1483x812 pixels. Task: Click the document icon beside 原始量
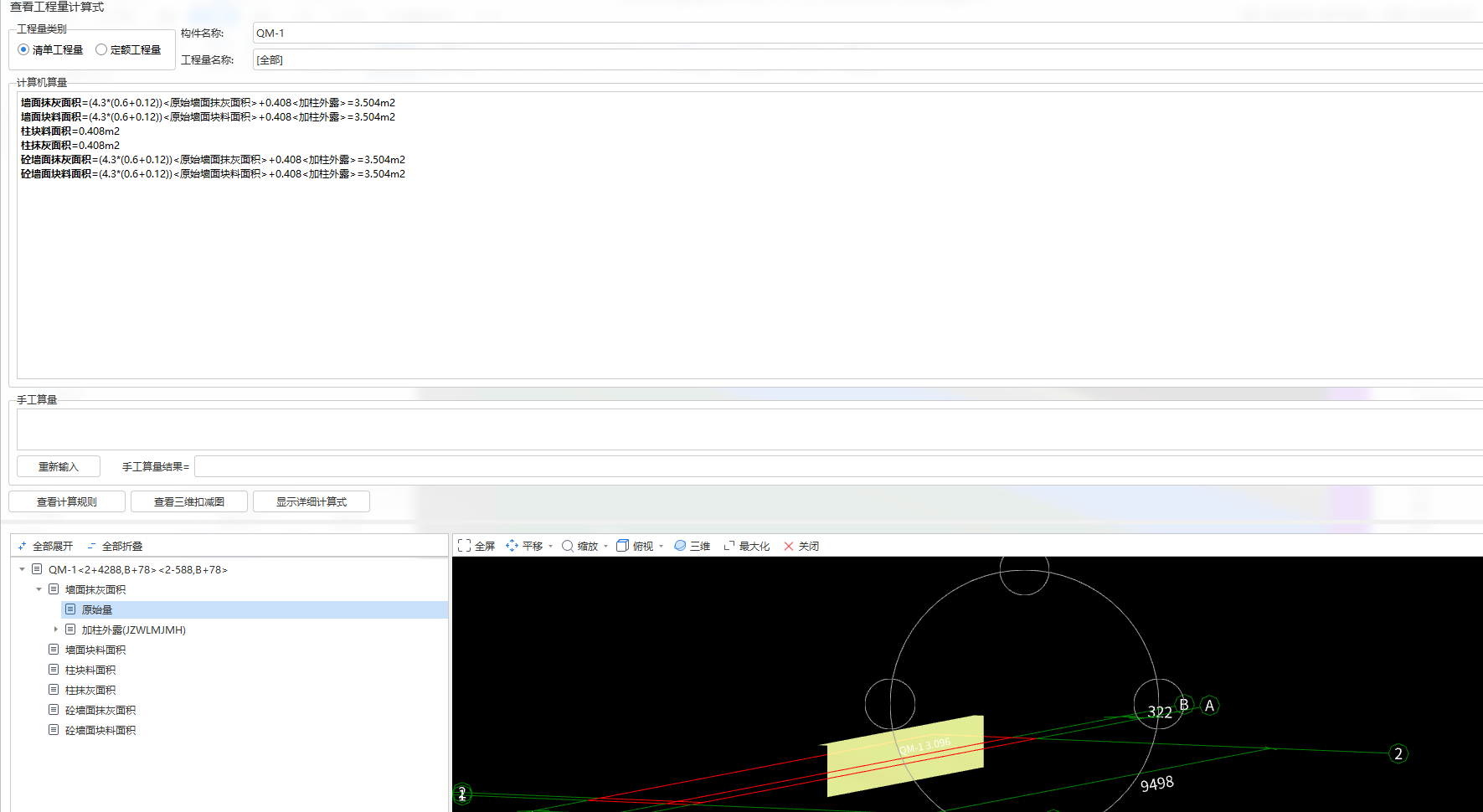pyautogui.click(x=70, y=609)
